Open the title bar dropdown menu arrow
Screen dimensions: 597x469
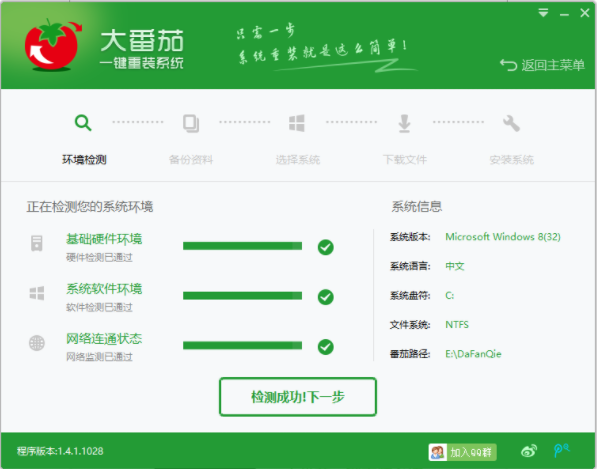coord(543,13)
